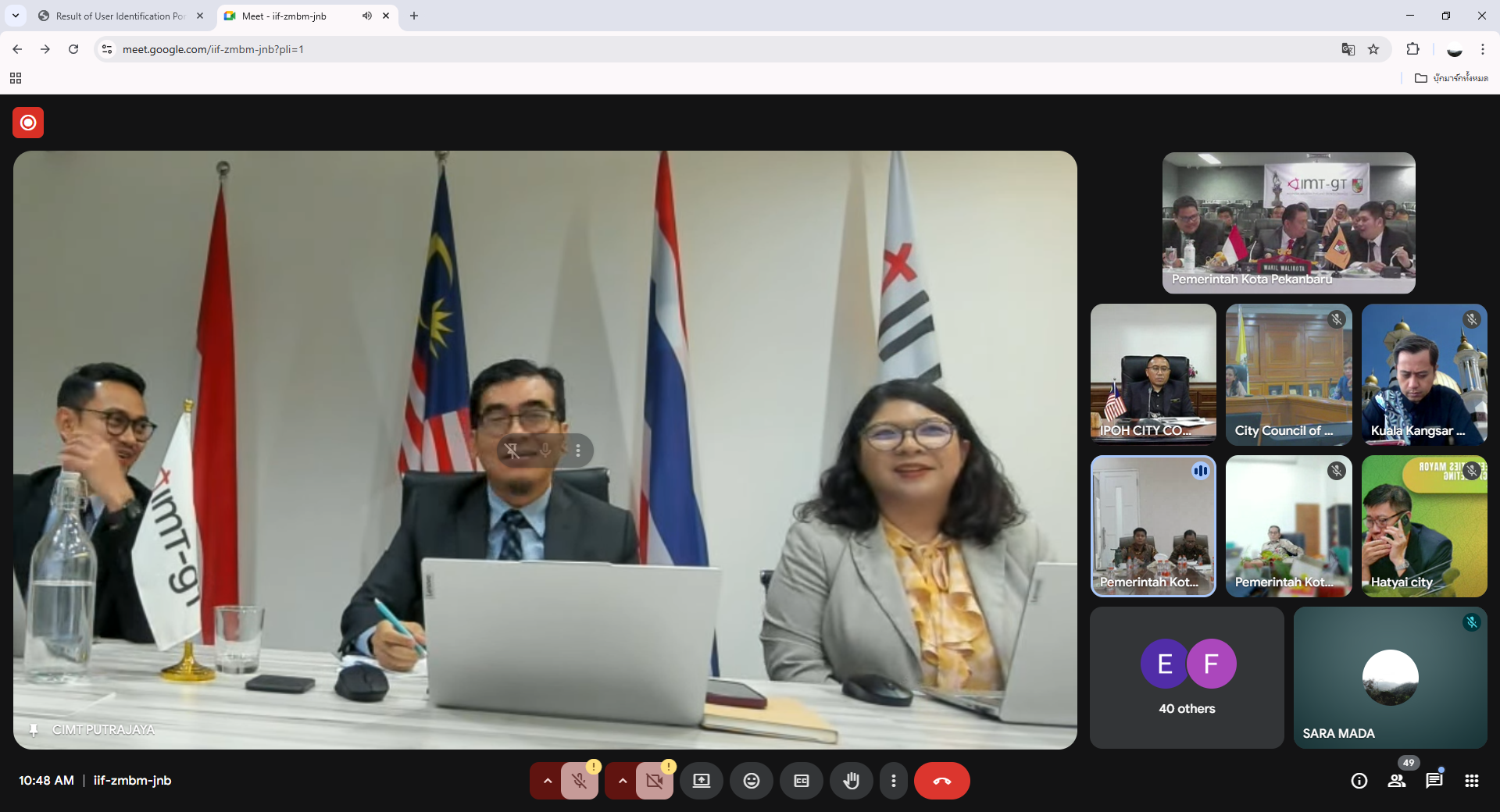Image resolution: width=1500 pixels, height=812 pixels.
Task: Leave the call with red hangup button
Action: coord(941,781)
